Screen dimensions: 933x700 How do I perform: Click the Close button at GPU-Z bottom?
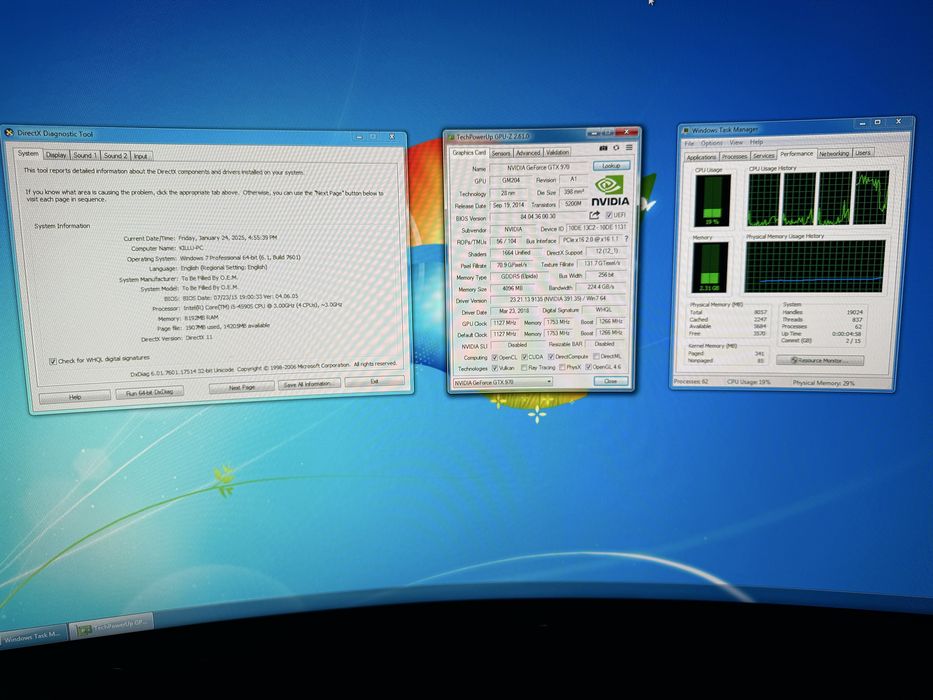tap(610, 381)
